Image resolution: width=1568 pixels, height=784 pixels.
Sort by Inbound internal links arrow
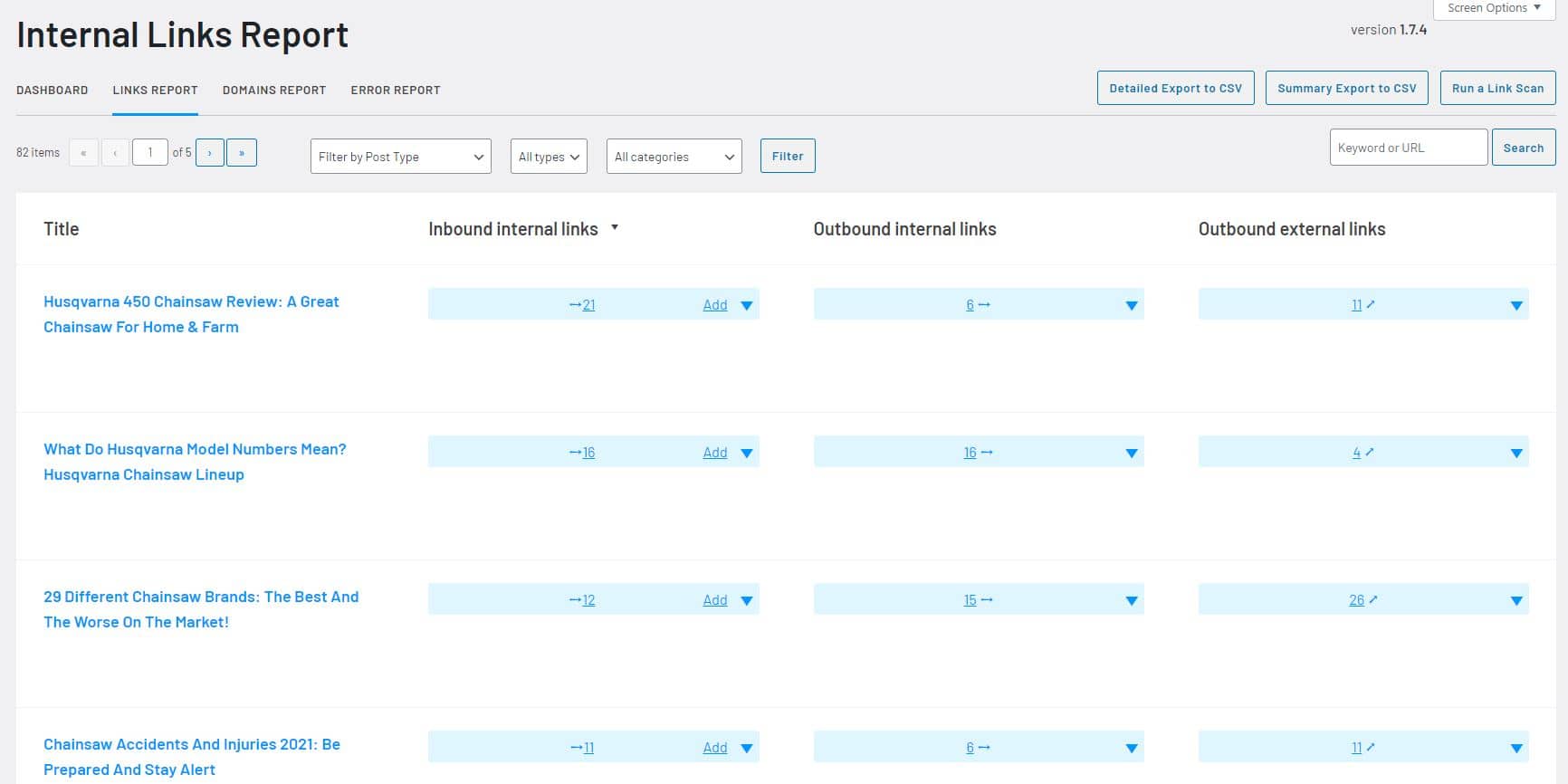[615, 227]
